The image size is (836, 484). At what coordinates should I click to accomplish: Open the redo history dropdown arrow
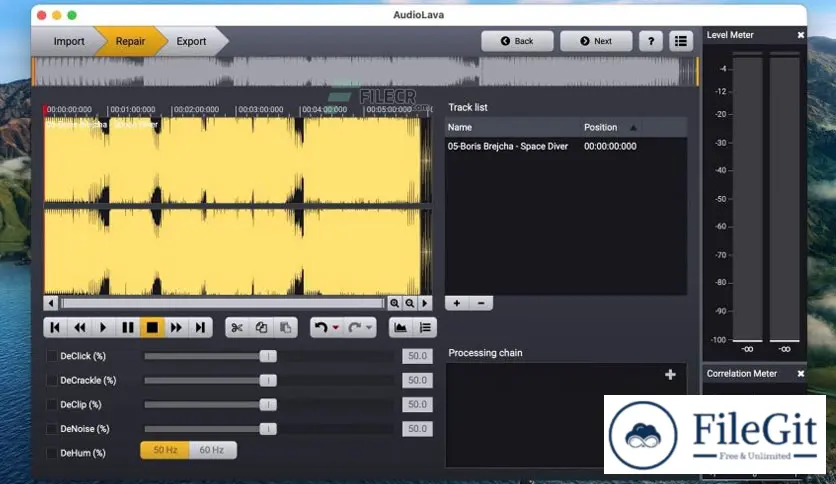tap(369, 327)
